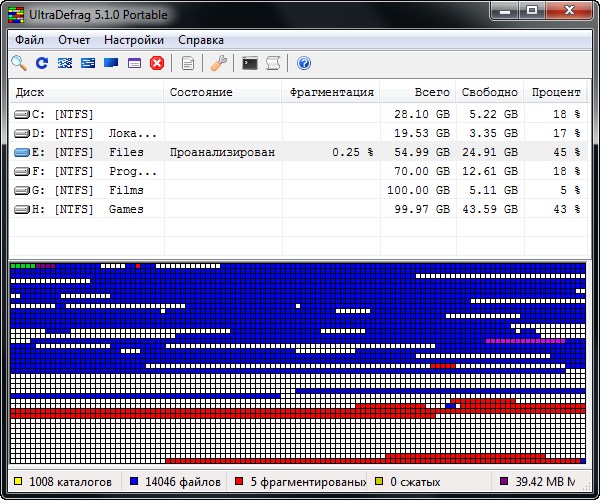Image resolution: width=600 pixels, height=500 pixels.
Task: Open settings with the wrench icon
Action: click(219, 63)
